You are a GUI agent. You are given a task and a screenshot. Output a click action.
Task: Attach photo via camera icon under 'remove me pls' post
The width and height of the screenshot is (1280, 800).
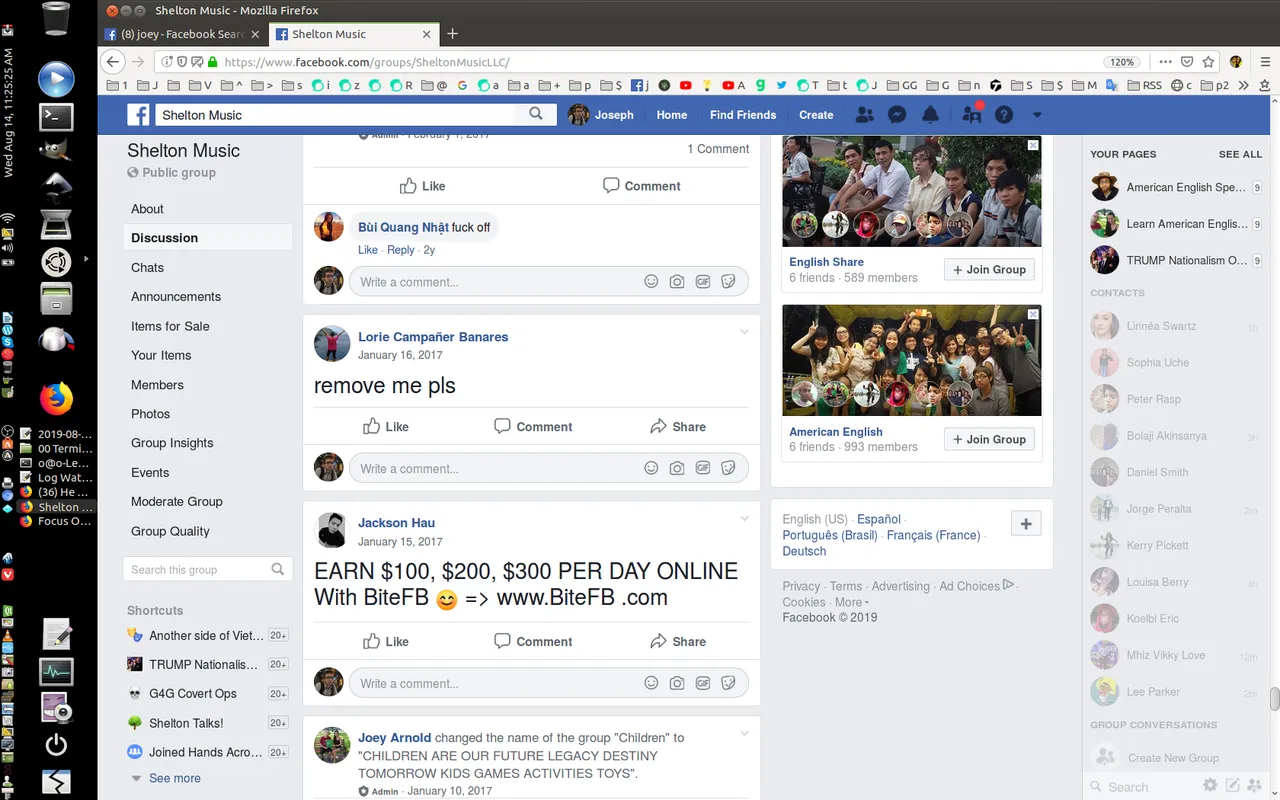click(677, 468)
